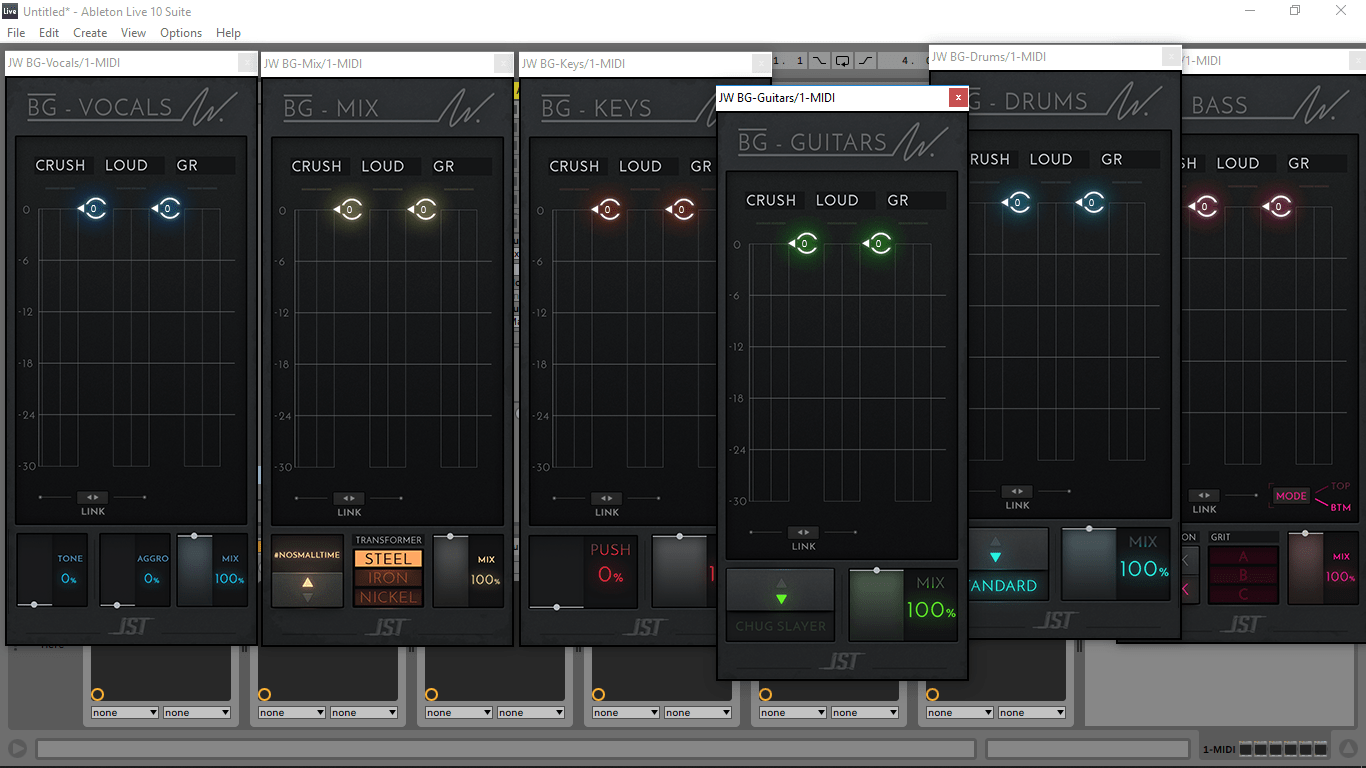The width and height of the screenshot is (1366, 768).
Task: Click the LOUD knob in Bass window
Action: point(1279,207)
